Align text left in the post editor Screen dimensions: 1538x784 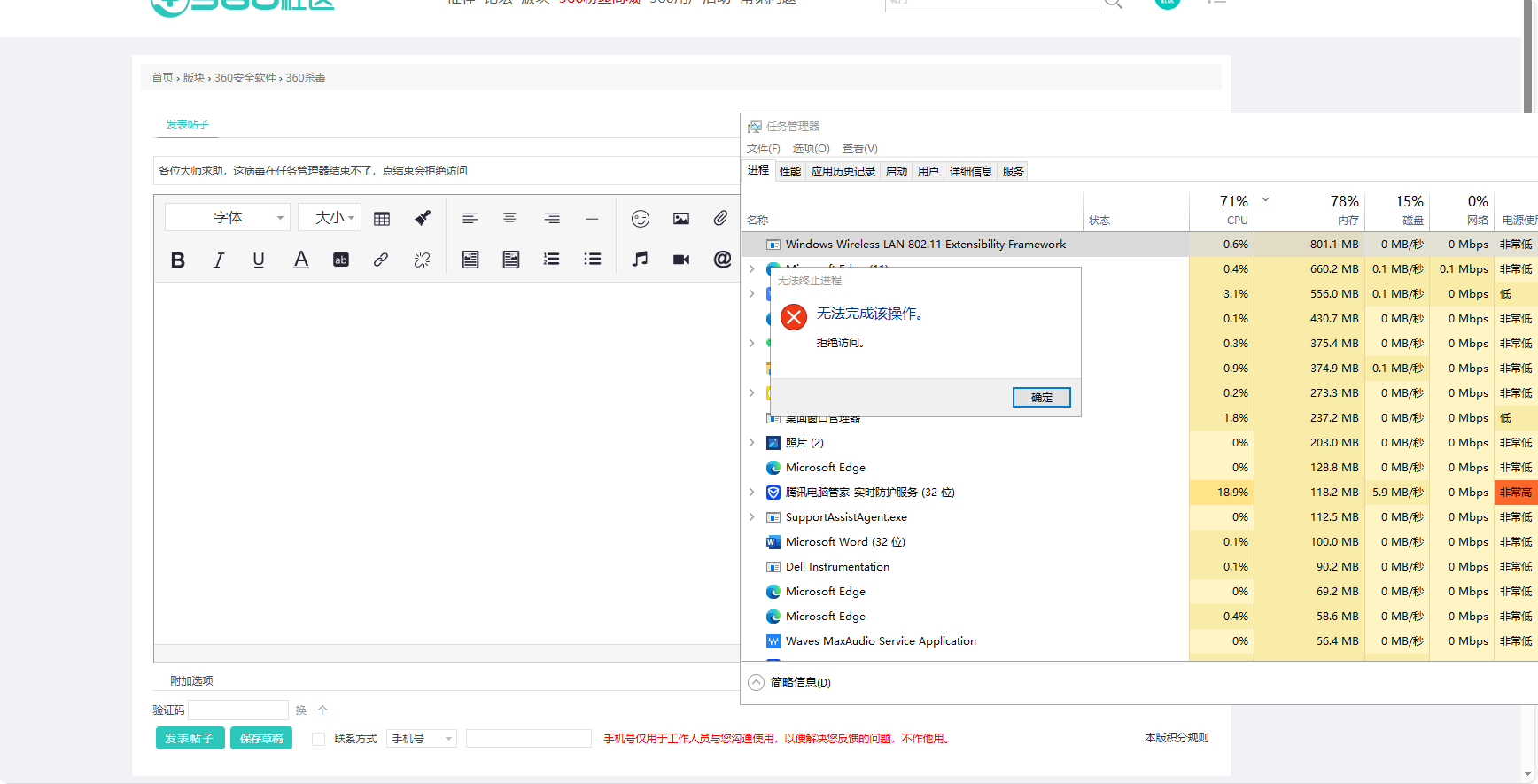(470, 218)
